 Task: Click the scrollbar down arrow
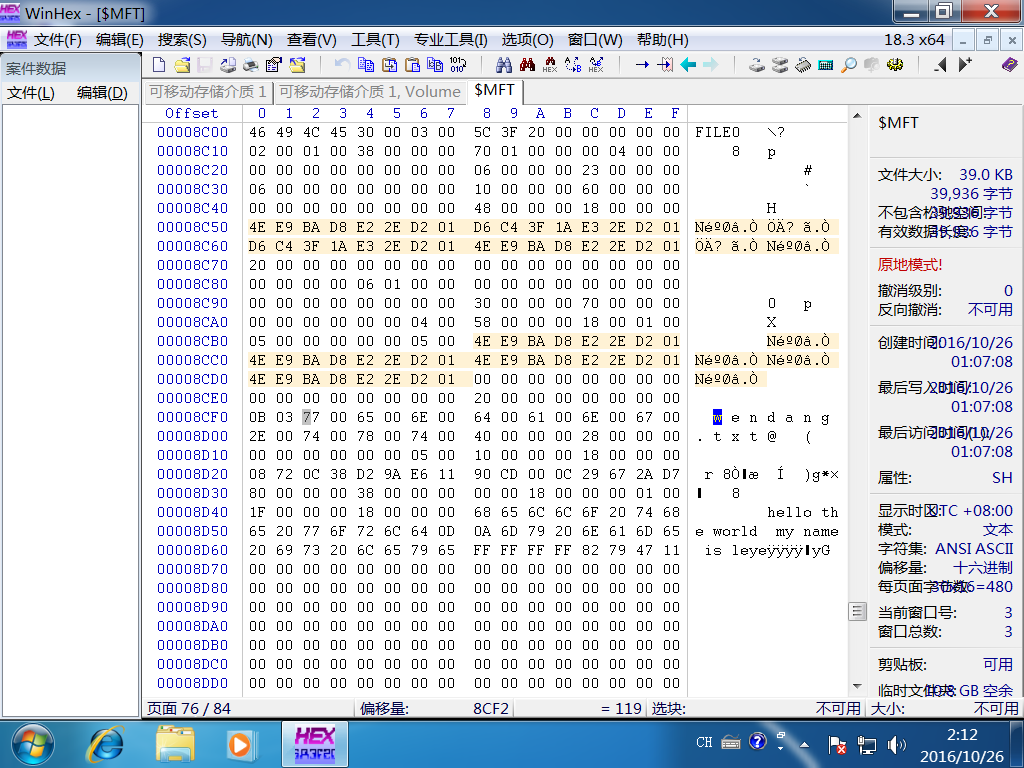857,686
